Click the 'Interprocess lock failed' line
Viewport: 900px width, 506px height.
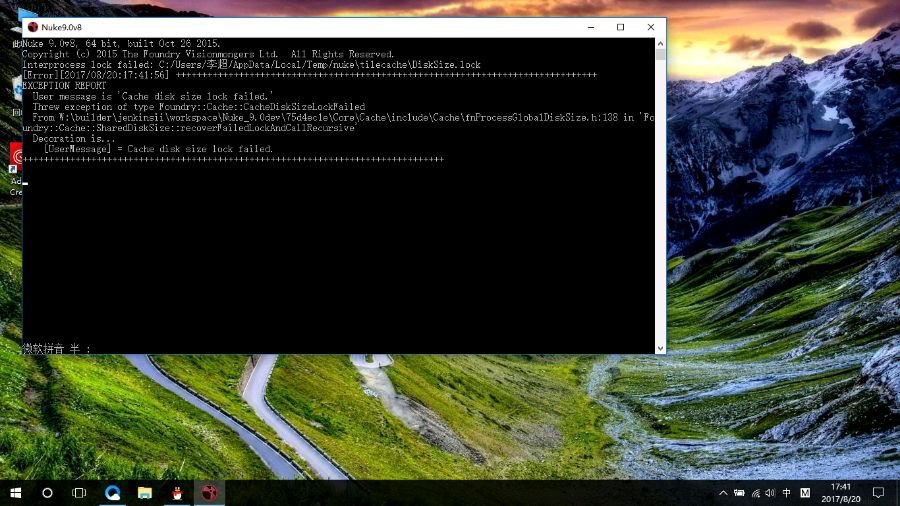(x=251, y=65)
